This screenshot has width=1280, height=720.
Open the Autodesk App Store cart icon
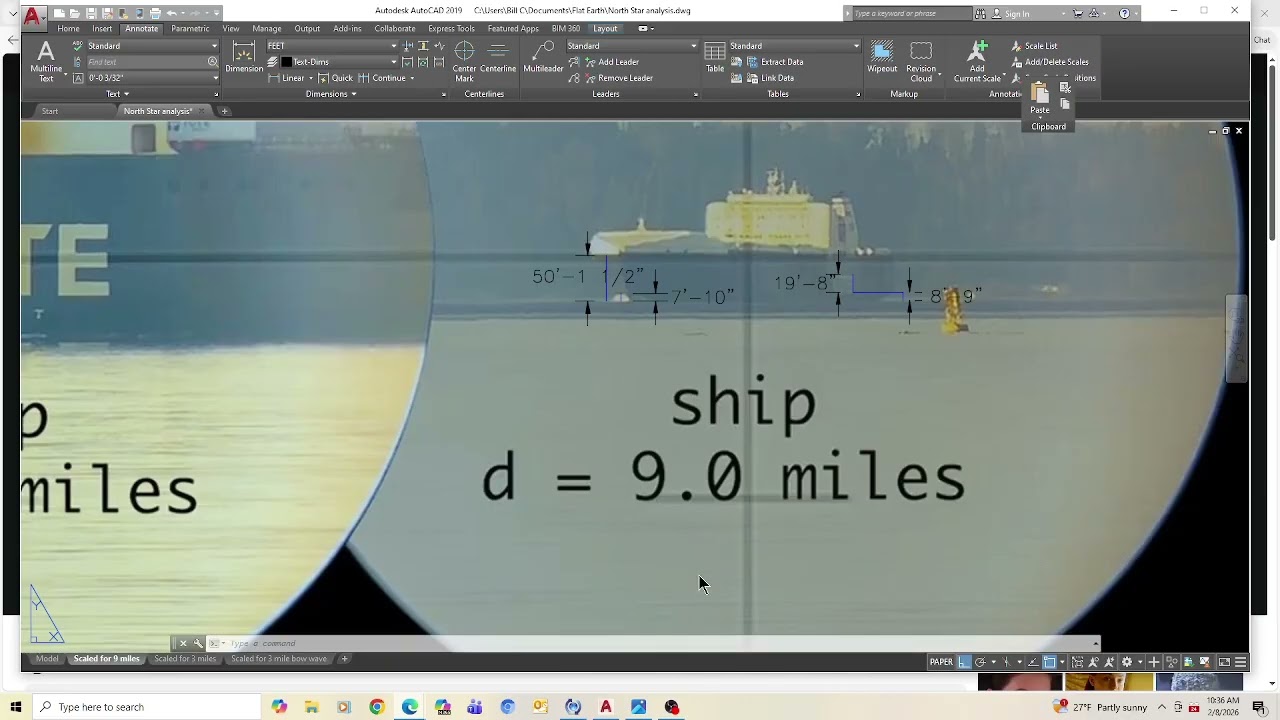(1078, 13)
